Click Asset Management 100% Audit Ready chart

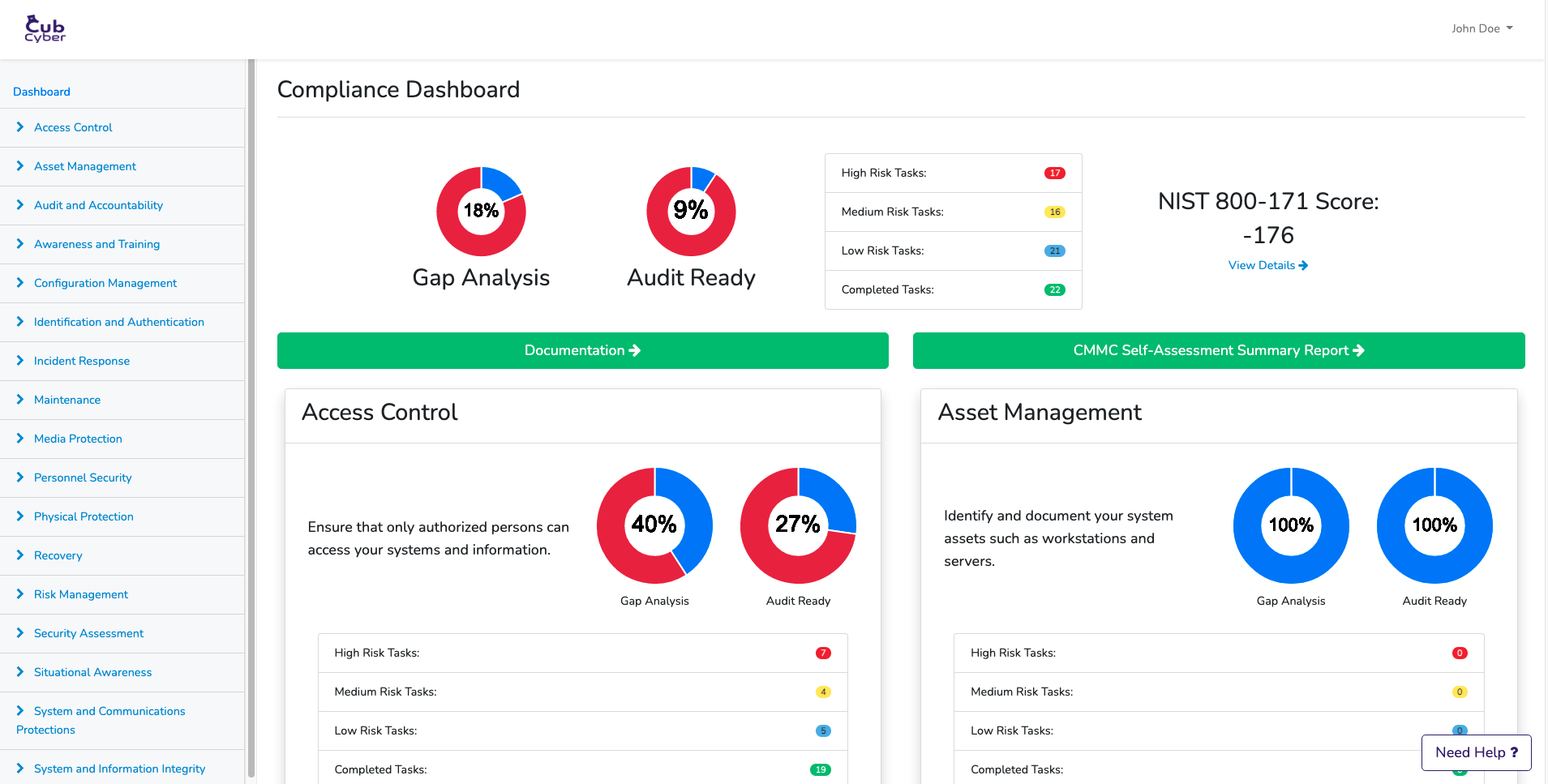[x=1434, y=525]
